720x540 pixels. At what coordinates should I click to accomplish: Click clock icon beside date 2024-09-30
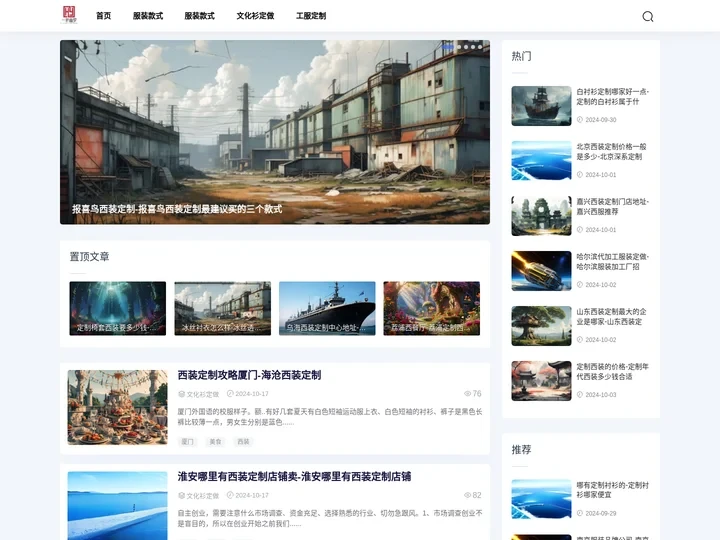coord(580,120)
